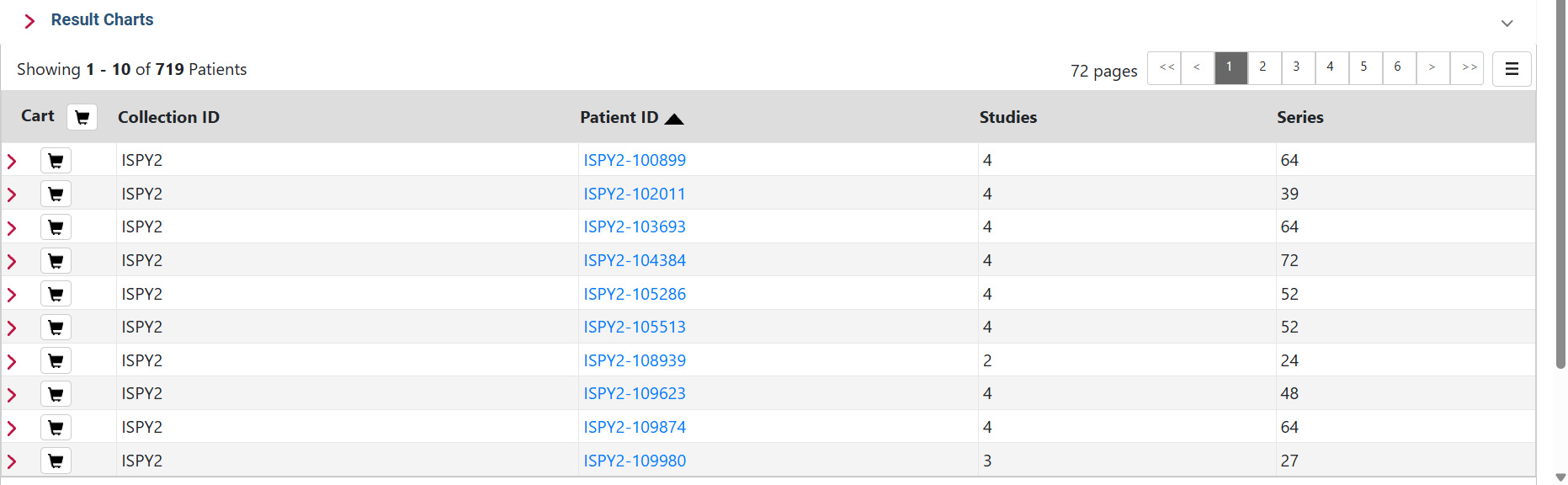Screen dimensions: 1568x485
Task: Expand row details for ISPY2-102011
Action: click(12, 195)
